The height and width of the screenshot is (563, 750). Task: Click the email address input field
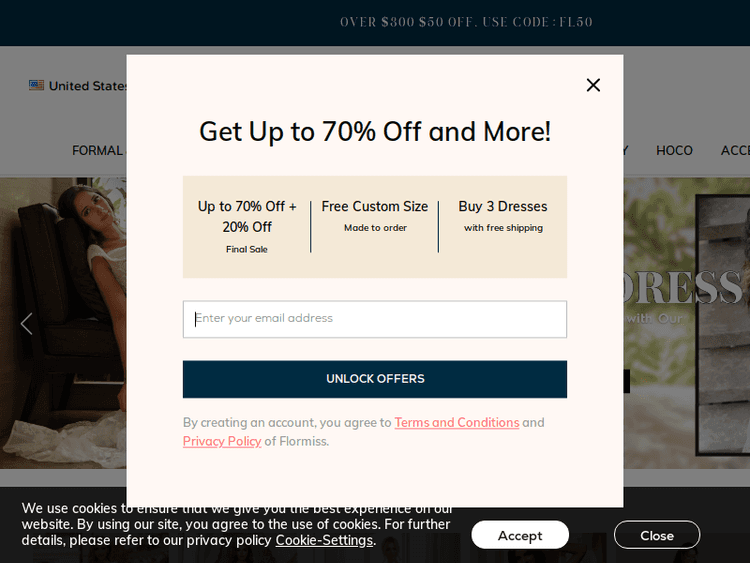pyautogui.click(x=375, y=319)
